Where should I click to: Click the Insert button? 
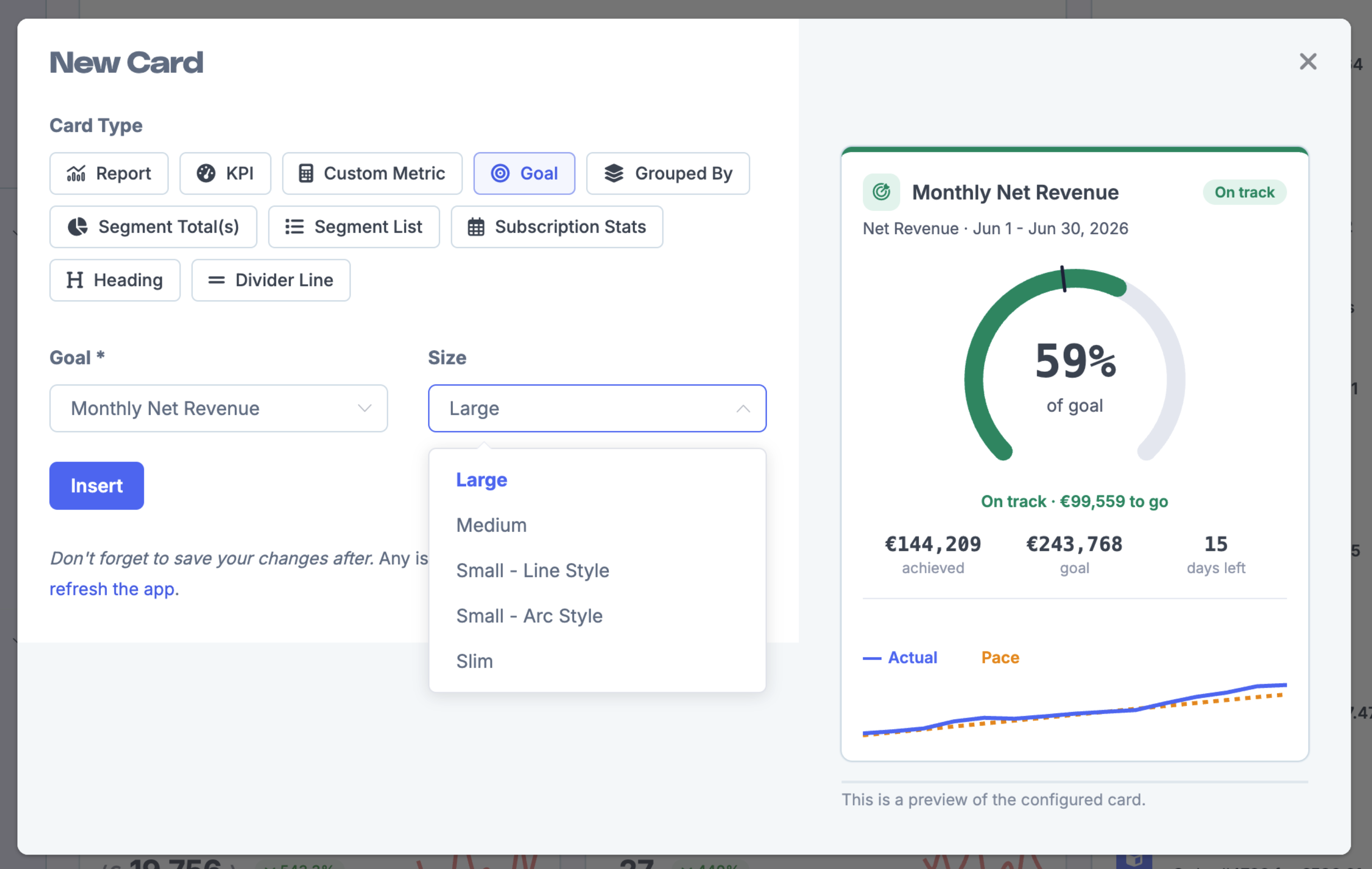pos(96,486)
